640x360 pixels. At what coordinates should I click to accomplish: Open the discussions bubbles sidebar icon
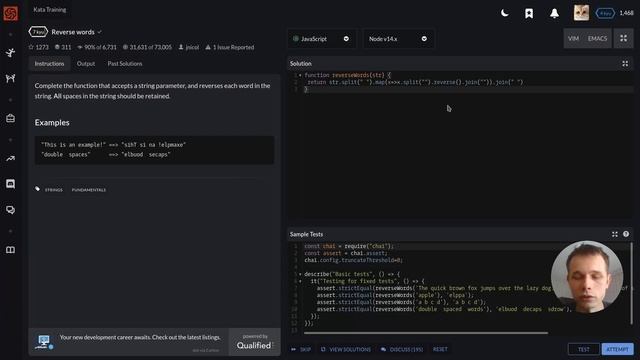point(11,210)
